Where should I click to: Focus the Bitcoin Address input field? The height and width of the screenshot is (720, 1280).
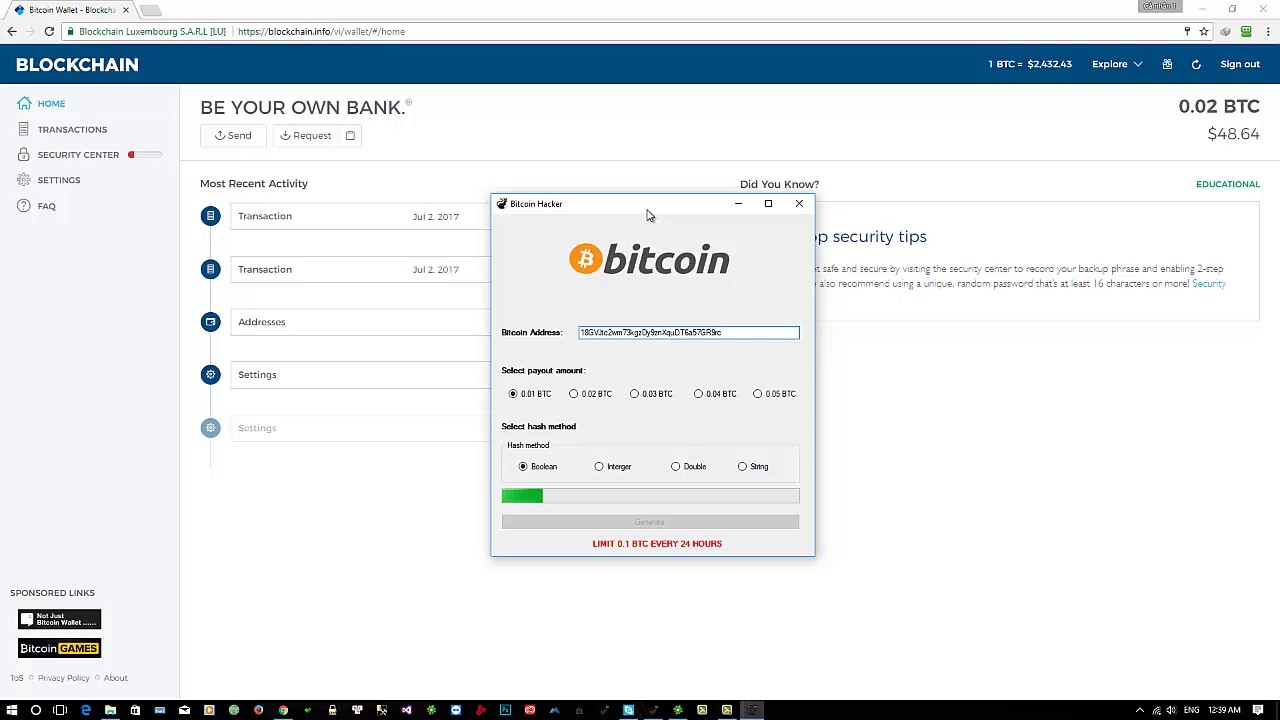(x=688, y=332)
